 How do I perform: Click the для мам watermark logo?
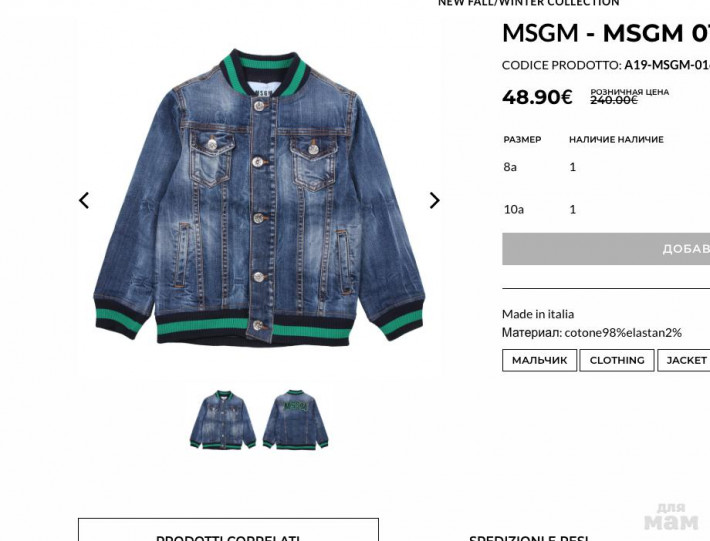671,516
